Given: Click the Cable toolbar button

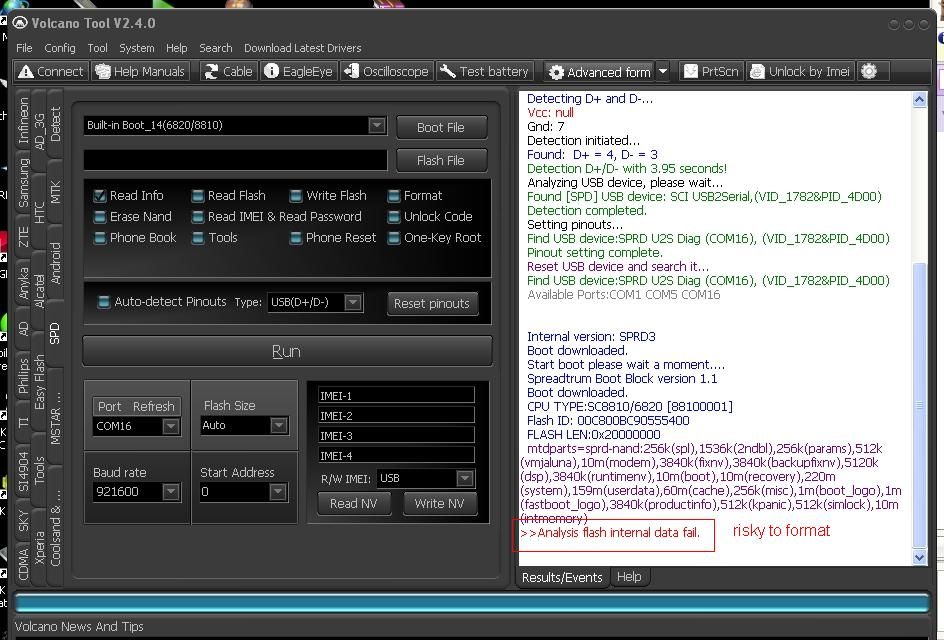Looking at the screenshot, I should tap(229, 72).
